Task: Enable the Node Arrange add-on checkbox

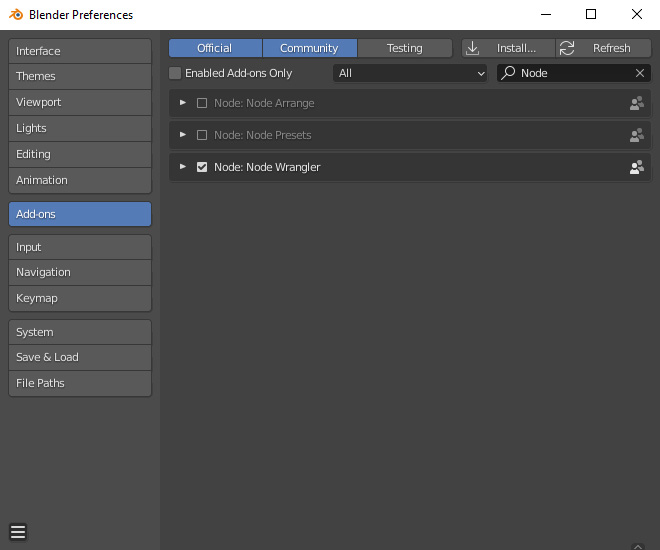Action: coord(202,103)
